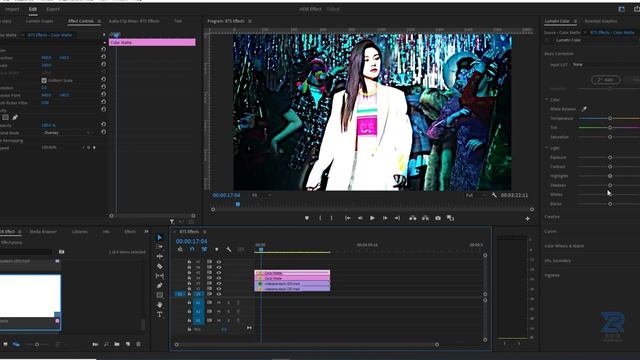This screenshot has height=360, width=640.
Task: Expand the Vignette section
Action: click(552, 276)
